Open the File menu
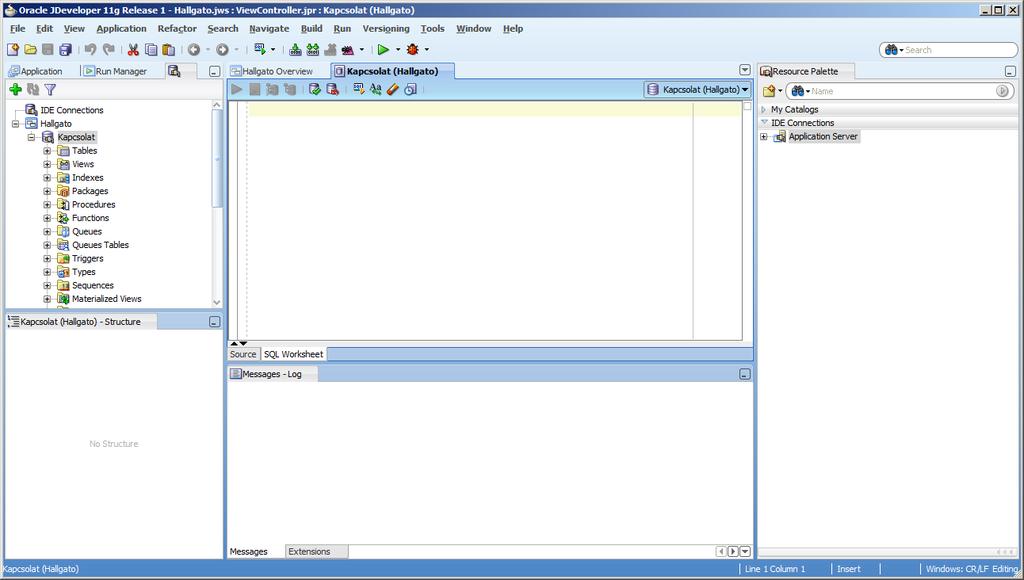1024x580 pixels. pyautogui.click(x=18, y=29)
